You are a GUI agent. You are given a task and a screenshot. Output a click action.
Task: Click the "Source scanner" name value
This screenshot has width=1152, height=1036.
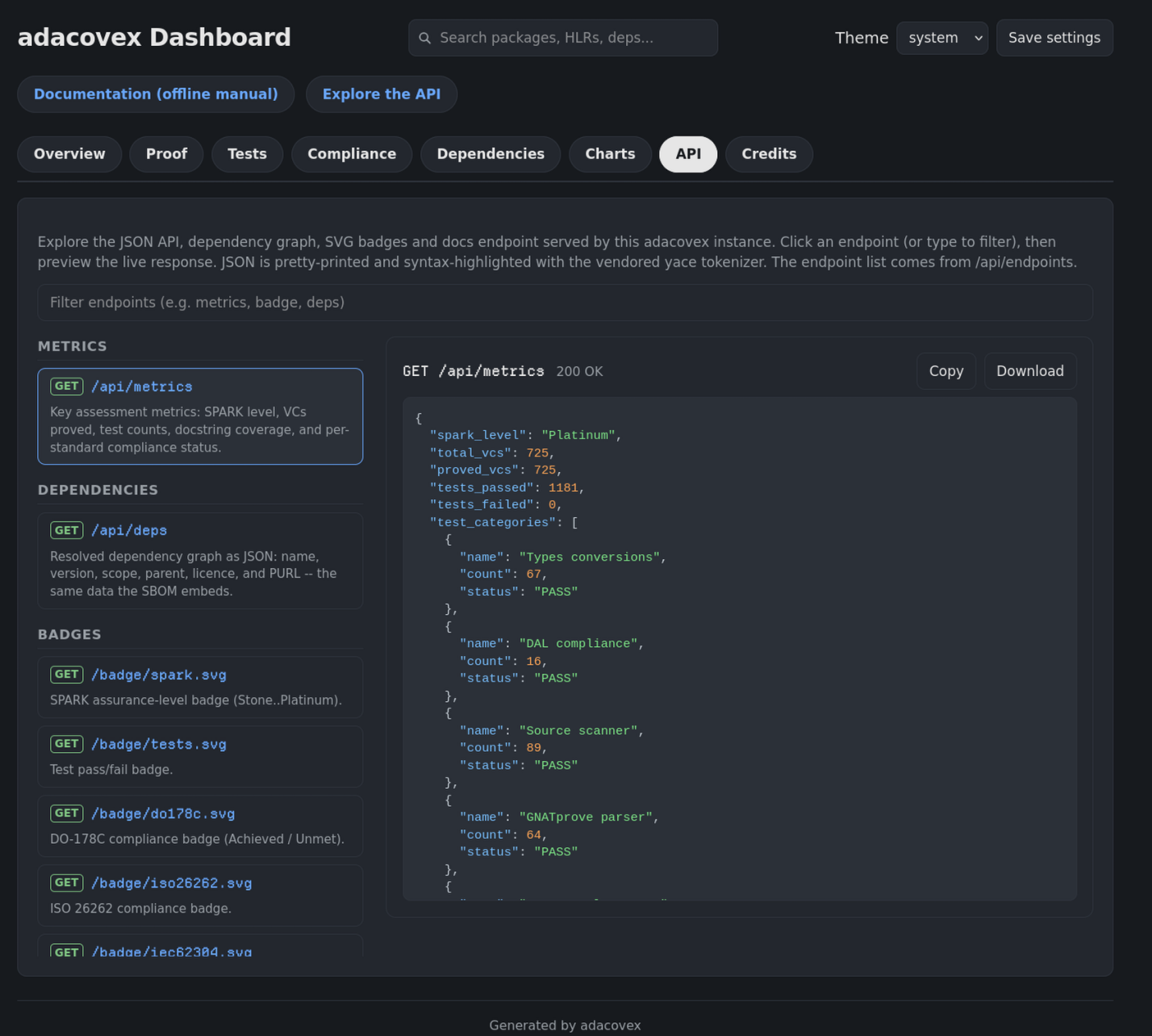tap(578, 731)
